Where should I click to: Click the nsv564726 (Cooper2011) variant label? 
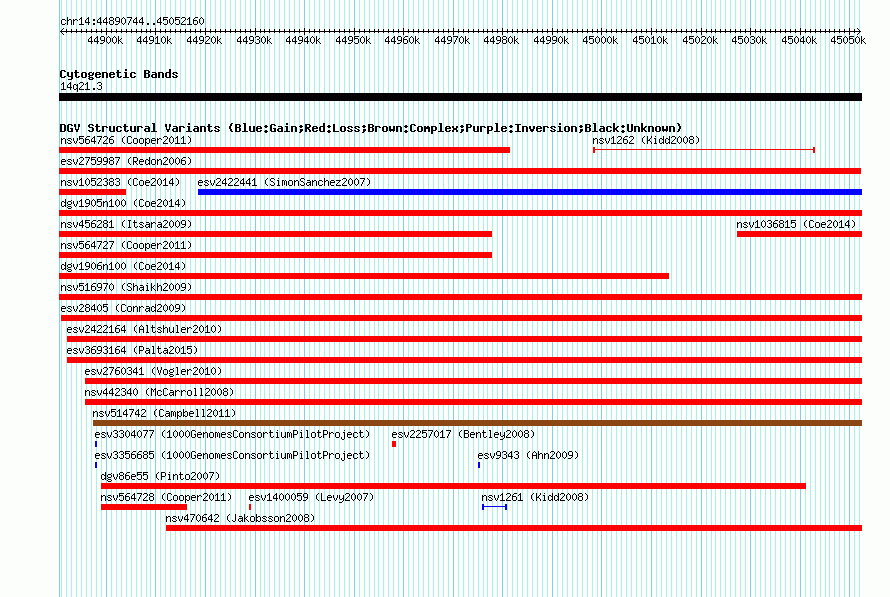pos(126,140)
